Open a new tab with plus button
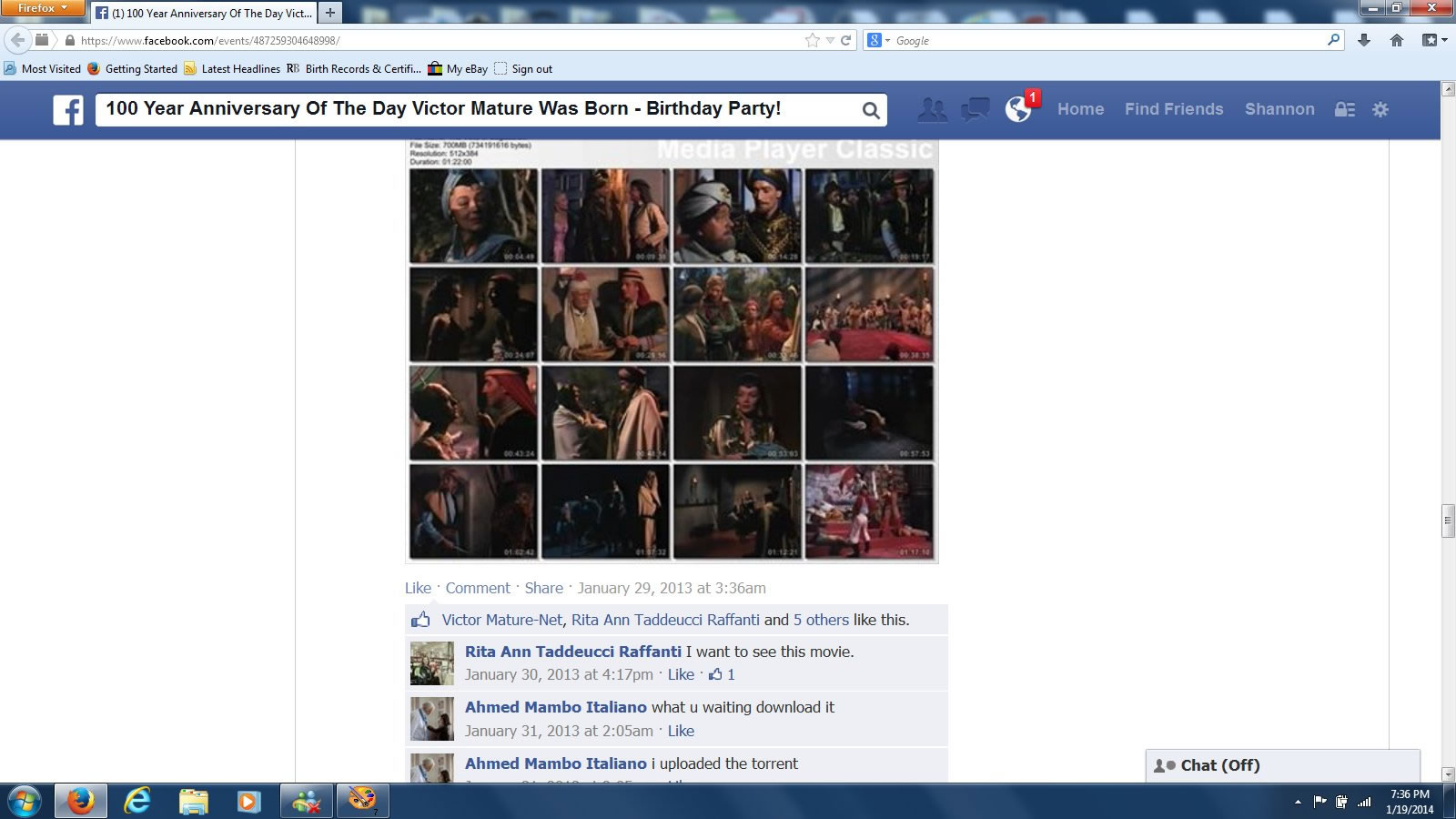1456x819 pixels. click(329, 13)
